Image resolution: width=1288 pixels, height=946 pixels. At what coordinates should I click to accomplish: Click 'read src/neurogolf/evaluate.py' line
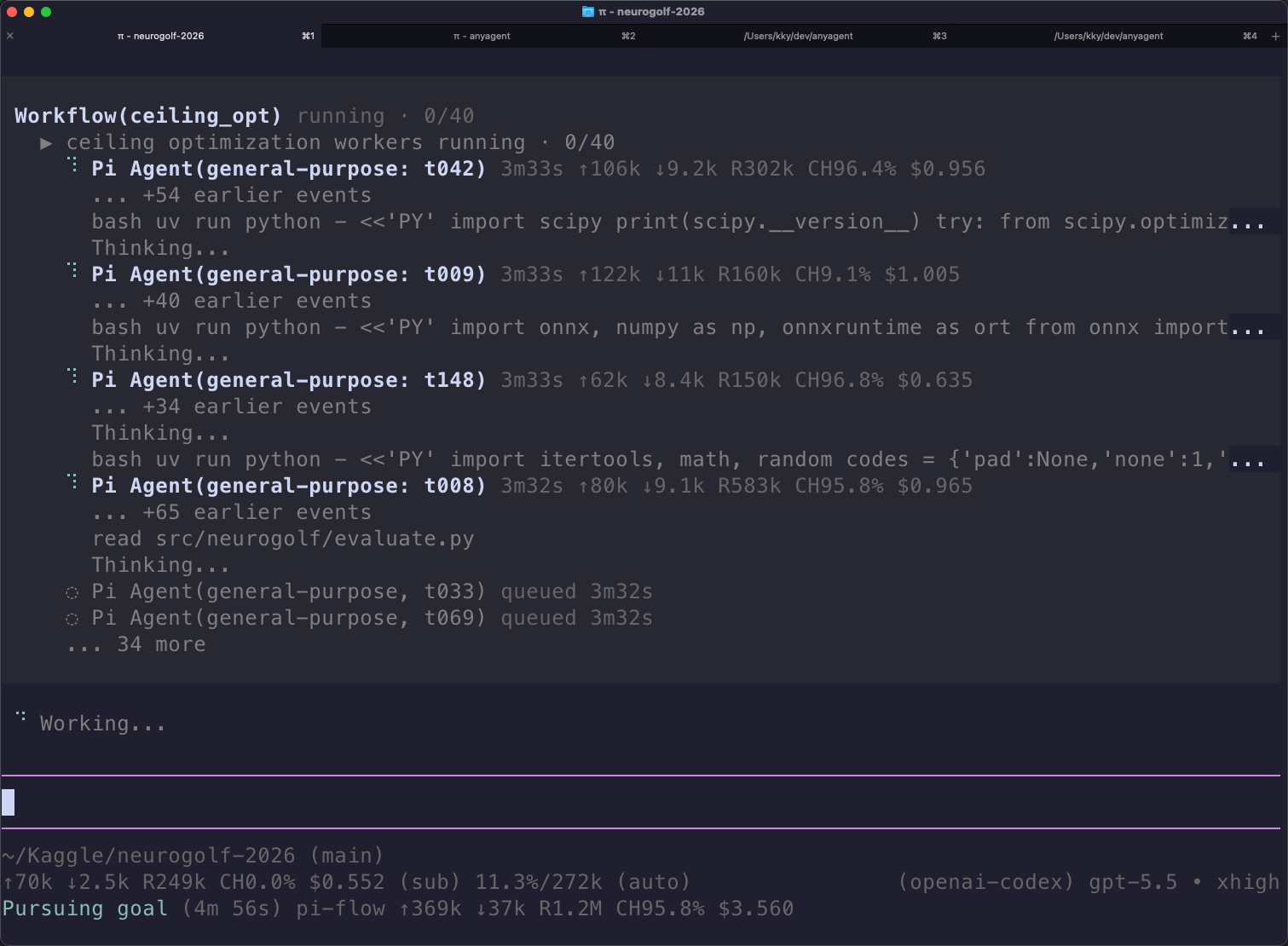point(283,539)
